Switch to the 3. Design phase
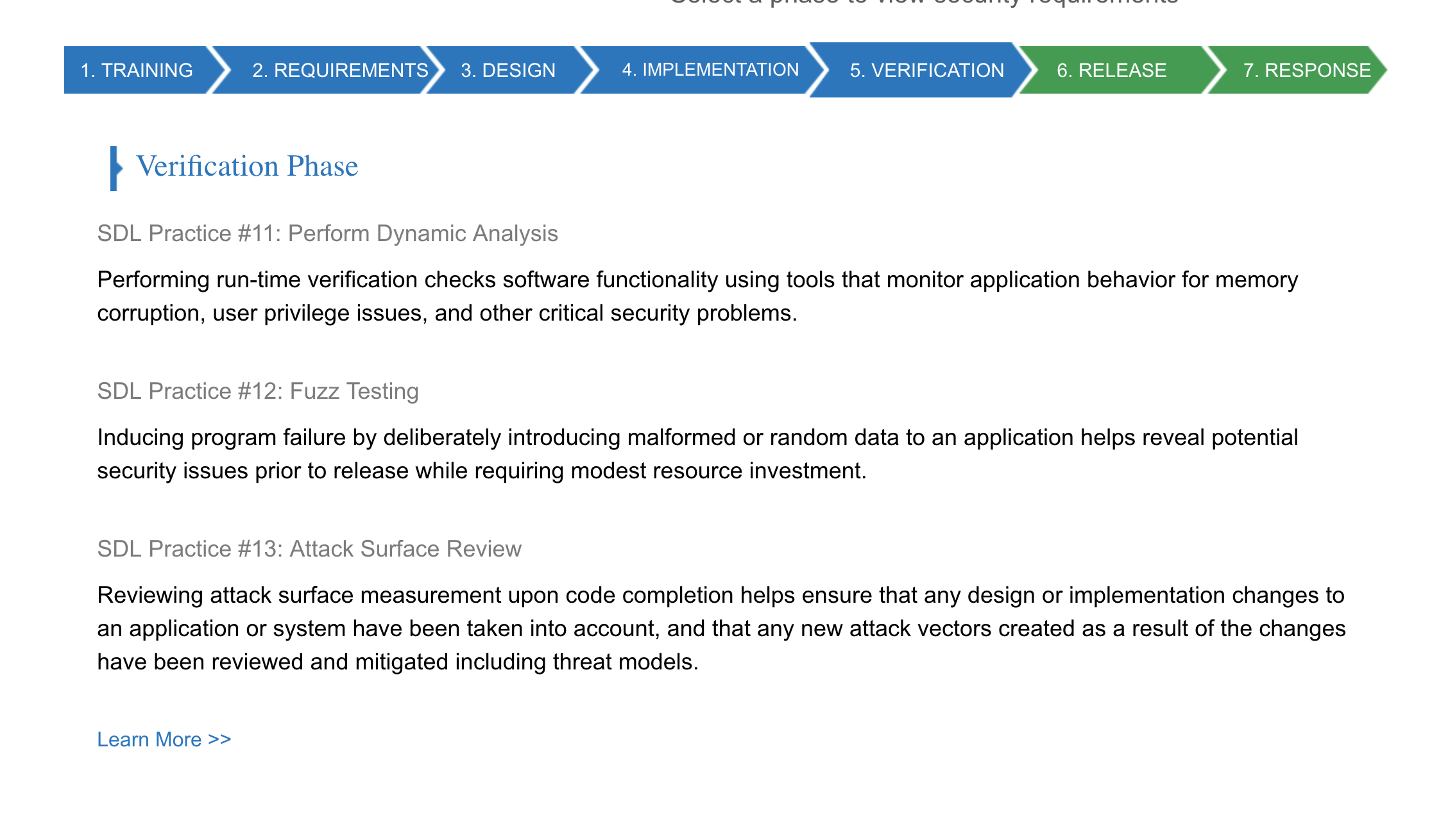 click(x=507, y=70)
